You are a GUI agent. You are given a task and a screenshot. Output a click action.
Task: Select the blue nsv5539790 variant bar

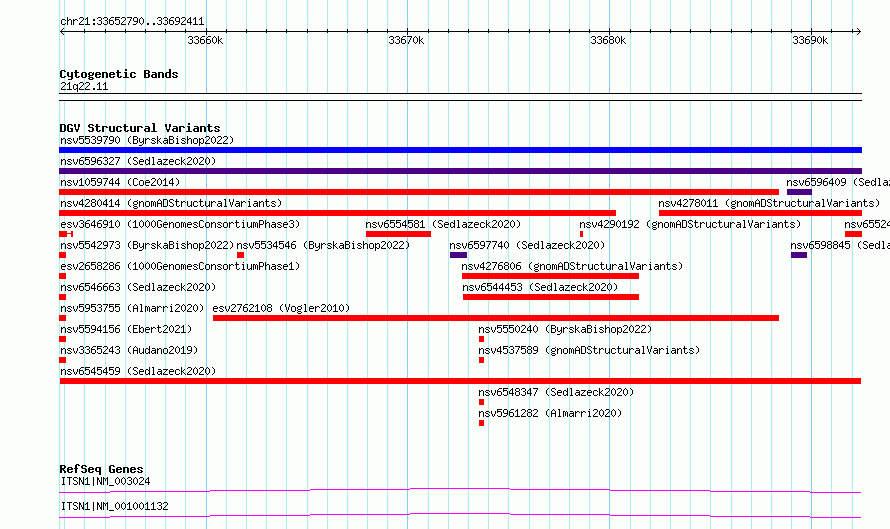pyautogui.click(x=460, y=150)
